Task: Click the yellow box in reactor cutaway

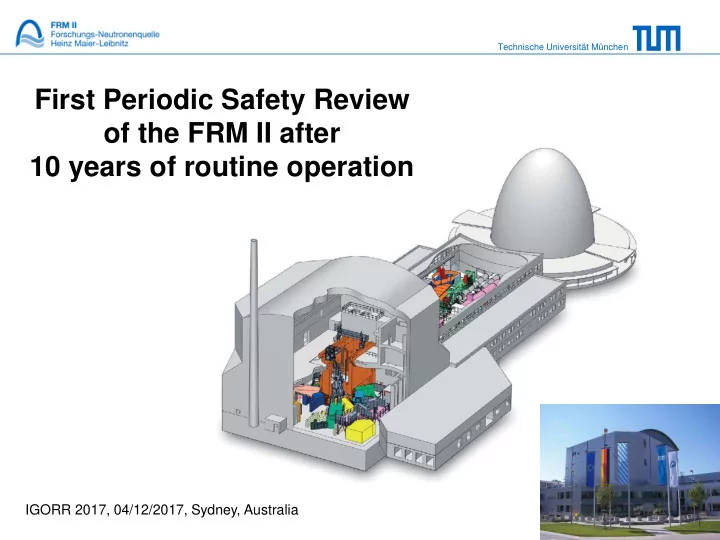Action: click(360, 432)
